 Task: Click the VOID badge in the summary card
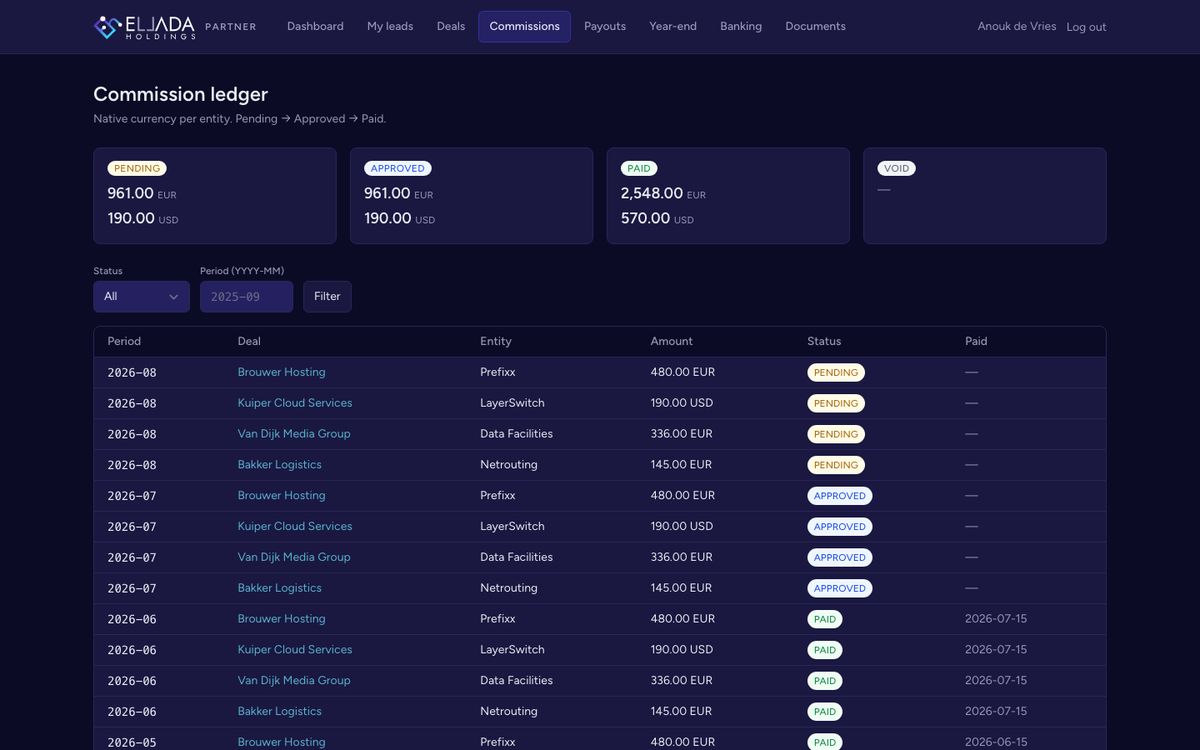897,169
